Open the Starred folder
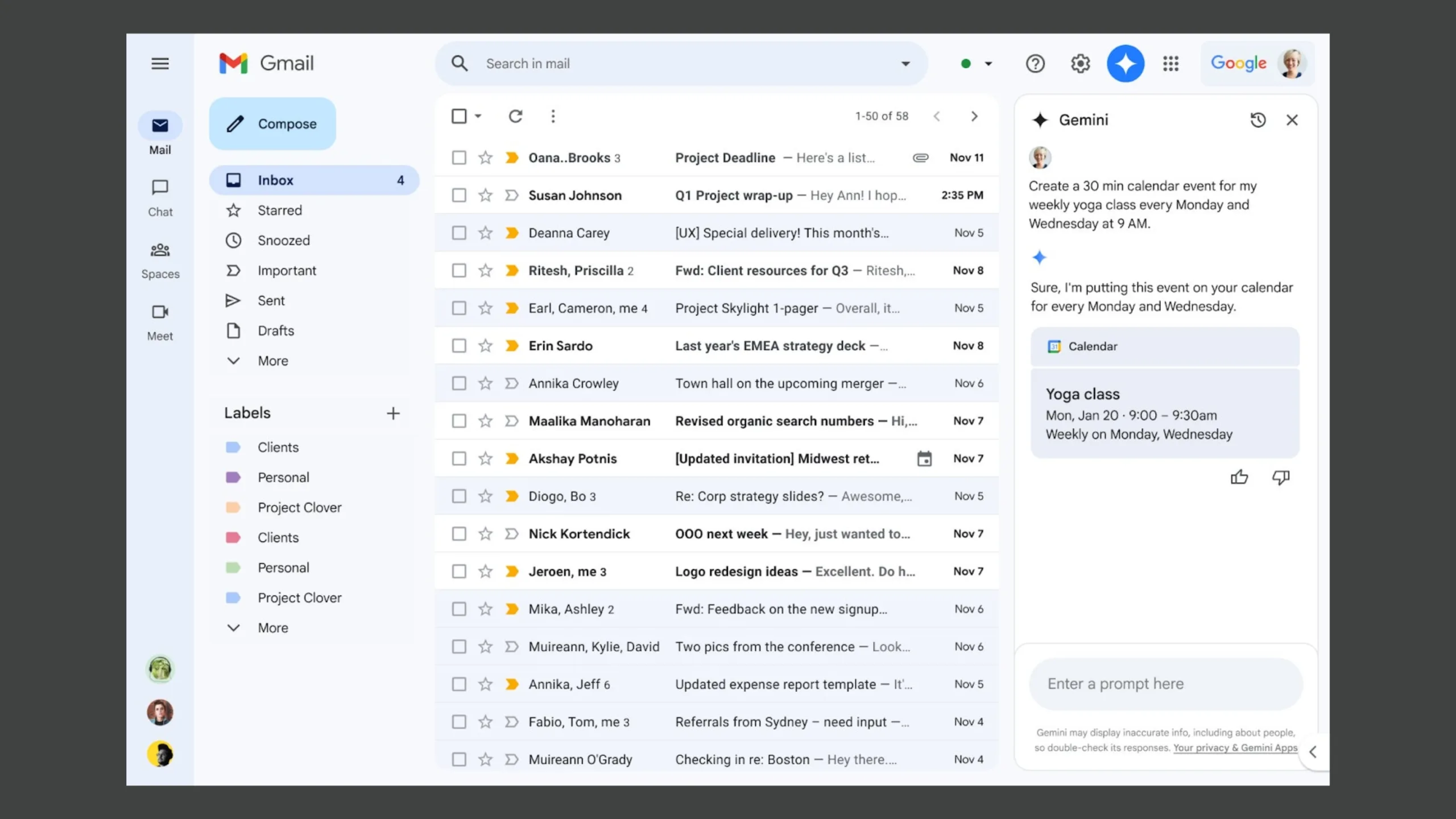The image size is (1456, 819). point(314,210)
